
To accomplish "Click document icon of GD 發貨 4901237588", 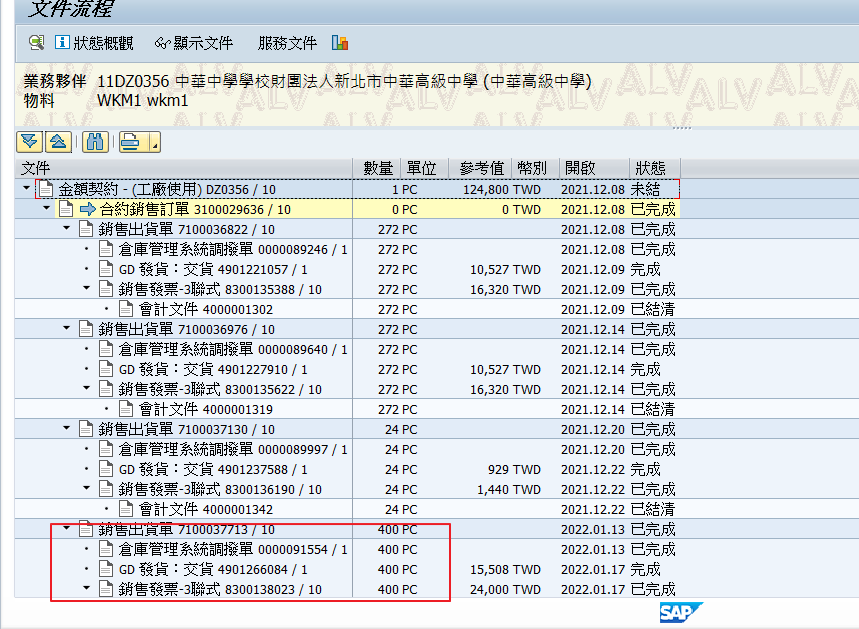I will pos(106,469).
